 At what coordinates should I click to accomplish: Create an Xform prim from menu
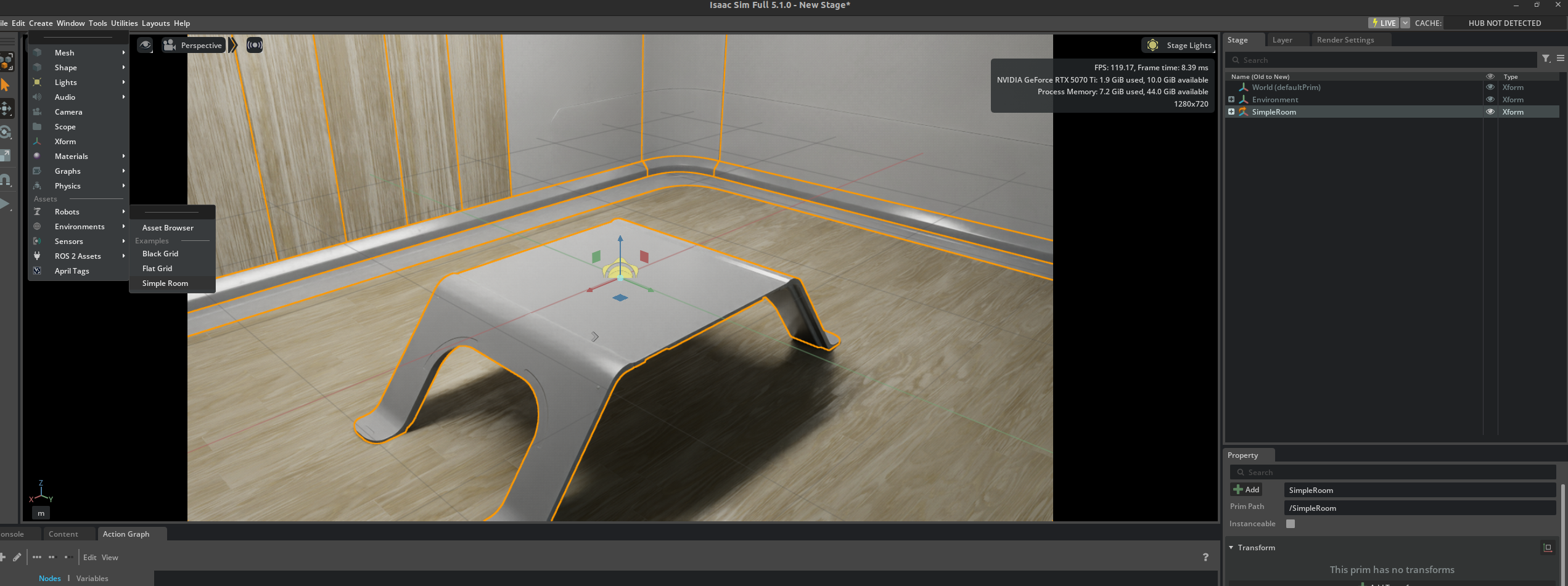coord(79,141)
